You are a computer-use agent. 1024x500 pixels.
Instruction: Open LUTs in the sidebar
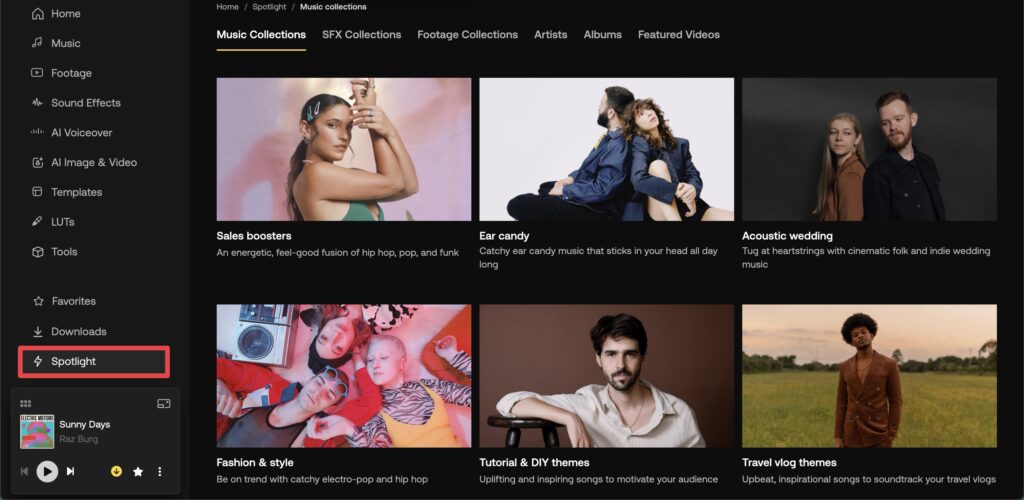pyautogui.click(x=53, y=222)
